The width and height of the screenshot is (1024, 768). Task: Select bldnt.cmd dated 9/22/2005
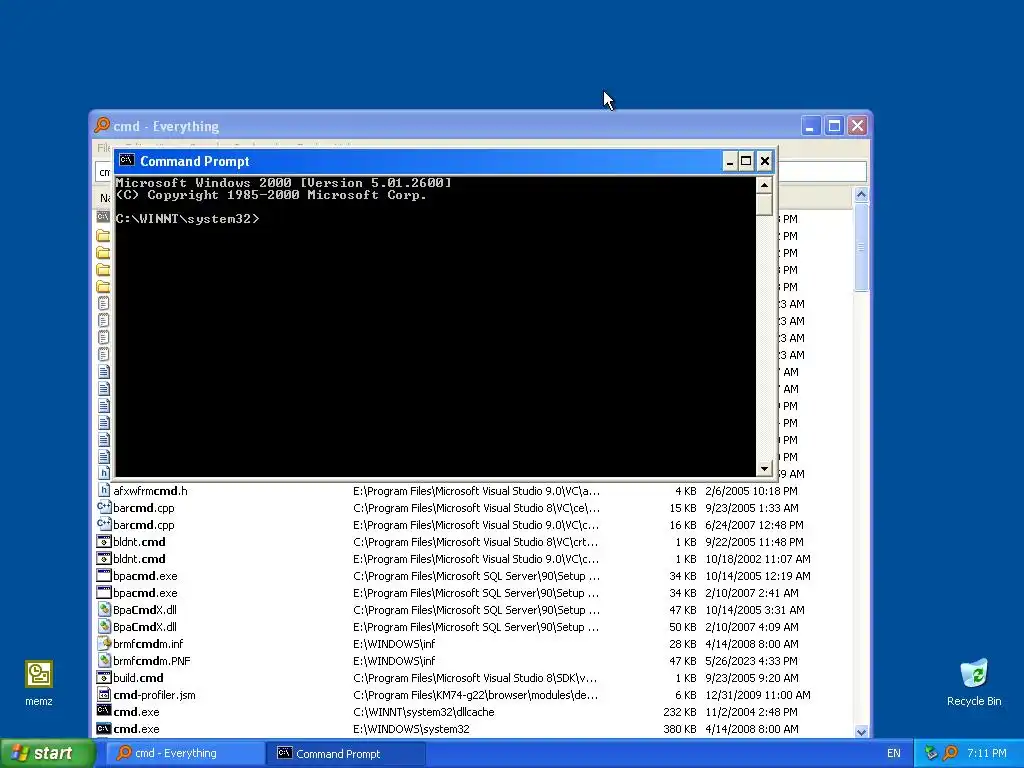[x=139, y=541]
